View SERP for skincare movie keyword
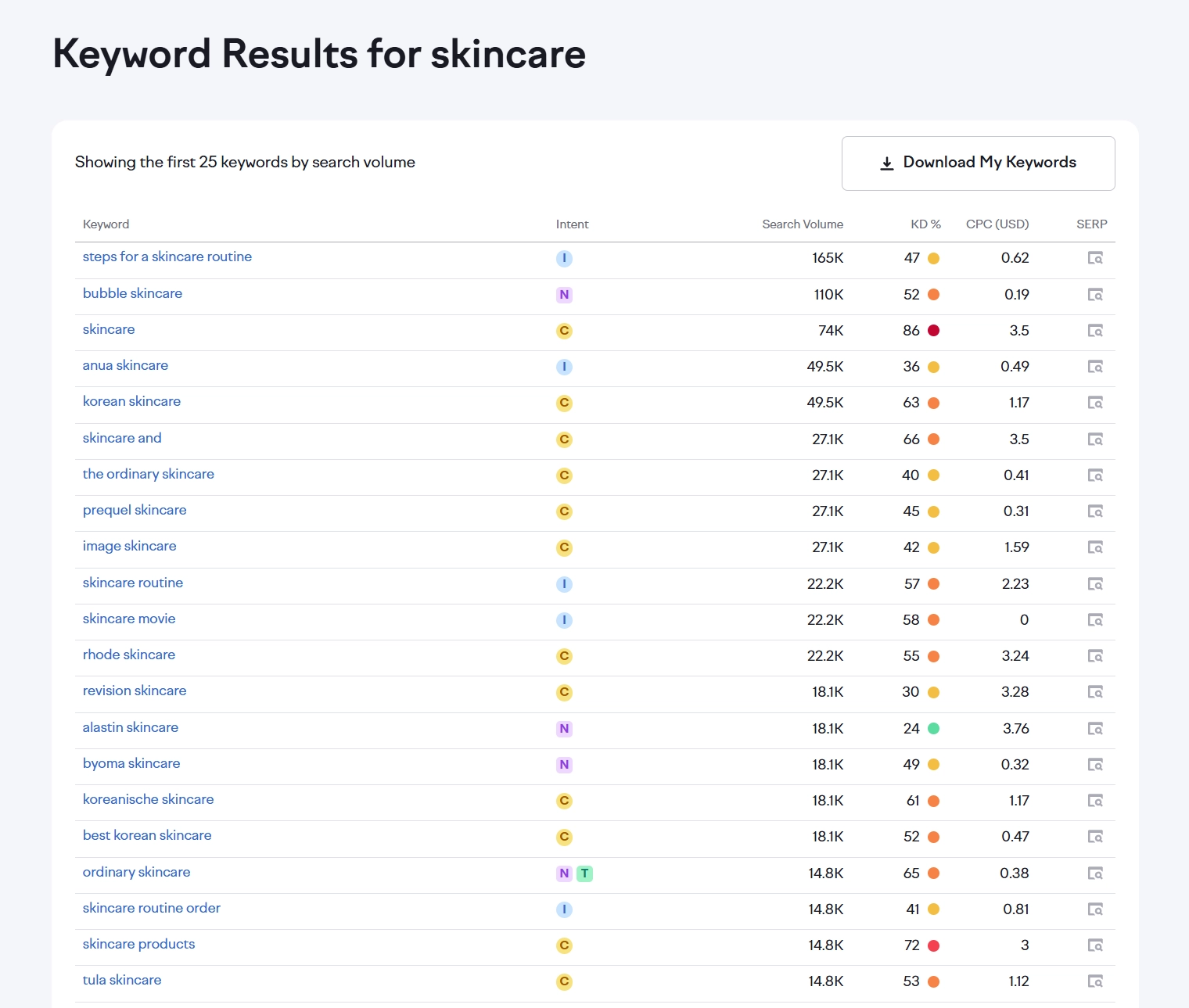The height and width of the screenshot is (1008, 1189). [1095, 620]
